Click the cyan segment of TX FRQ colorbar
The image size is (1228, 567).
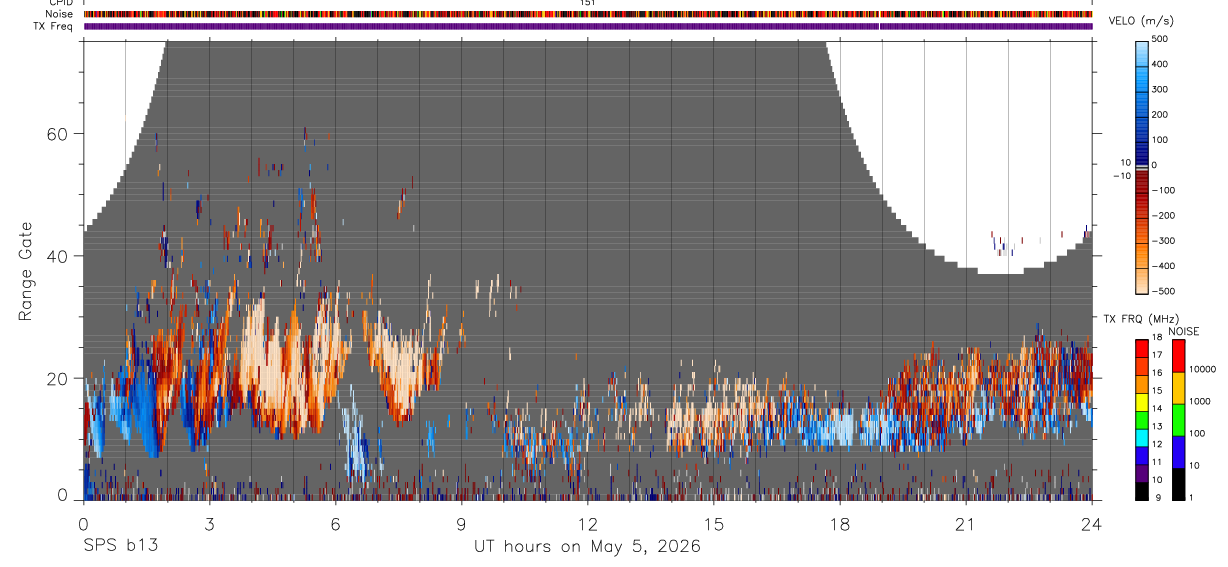pos(1142,436)
